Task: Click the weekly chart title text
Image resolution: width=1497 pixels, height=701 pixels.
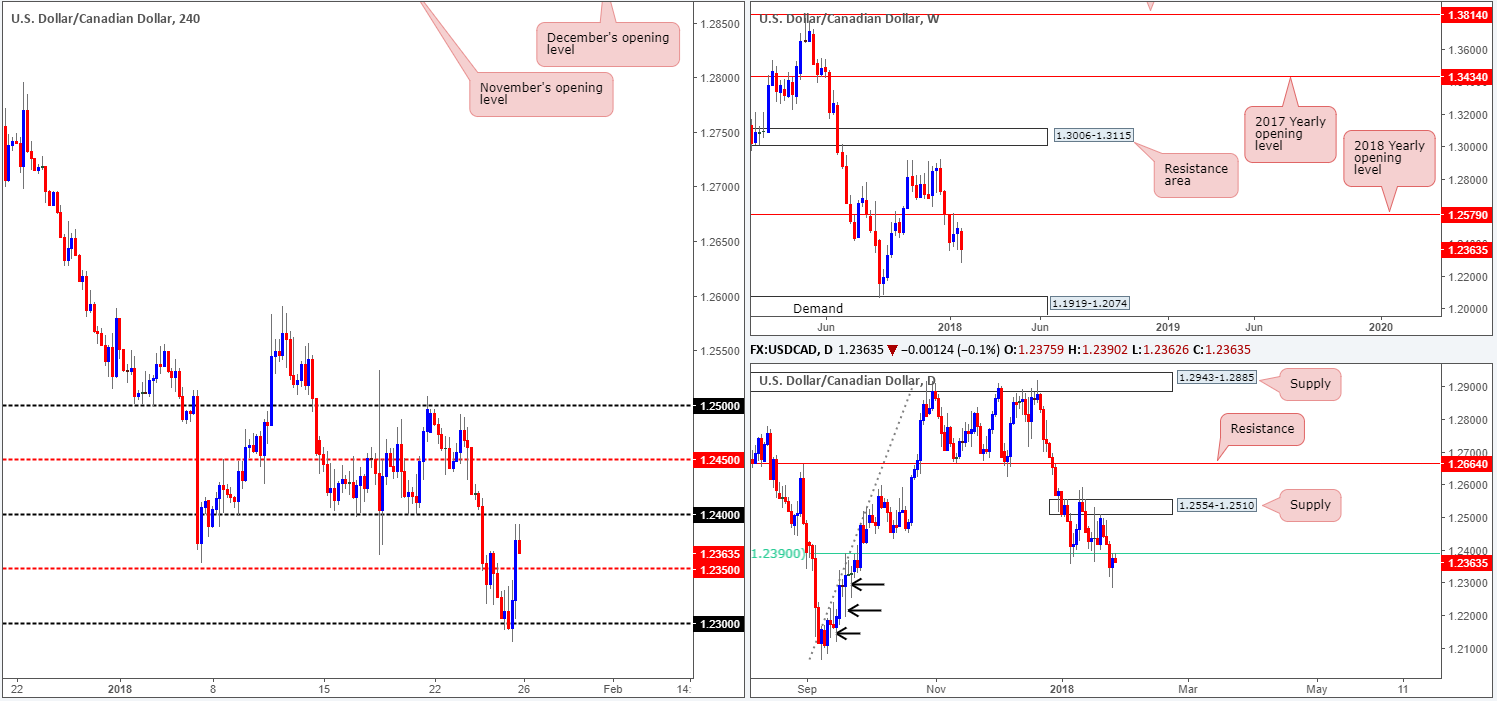Action: pyautogui.click(x=851, y=18)
